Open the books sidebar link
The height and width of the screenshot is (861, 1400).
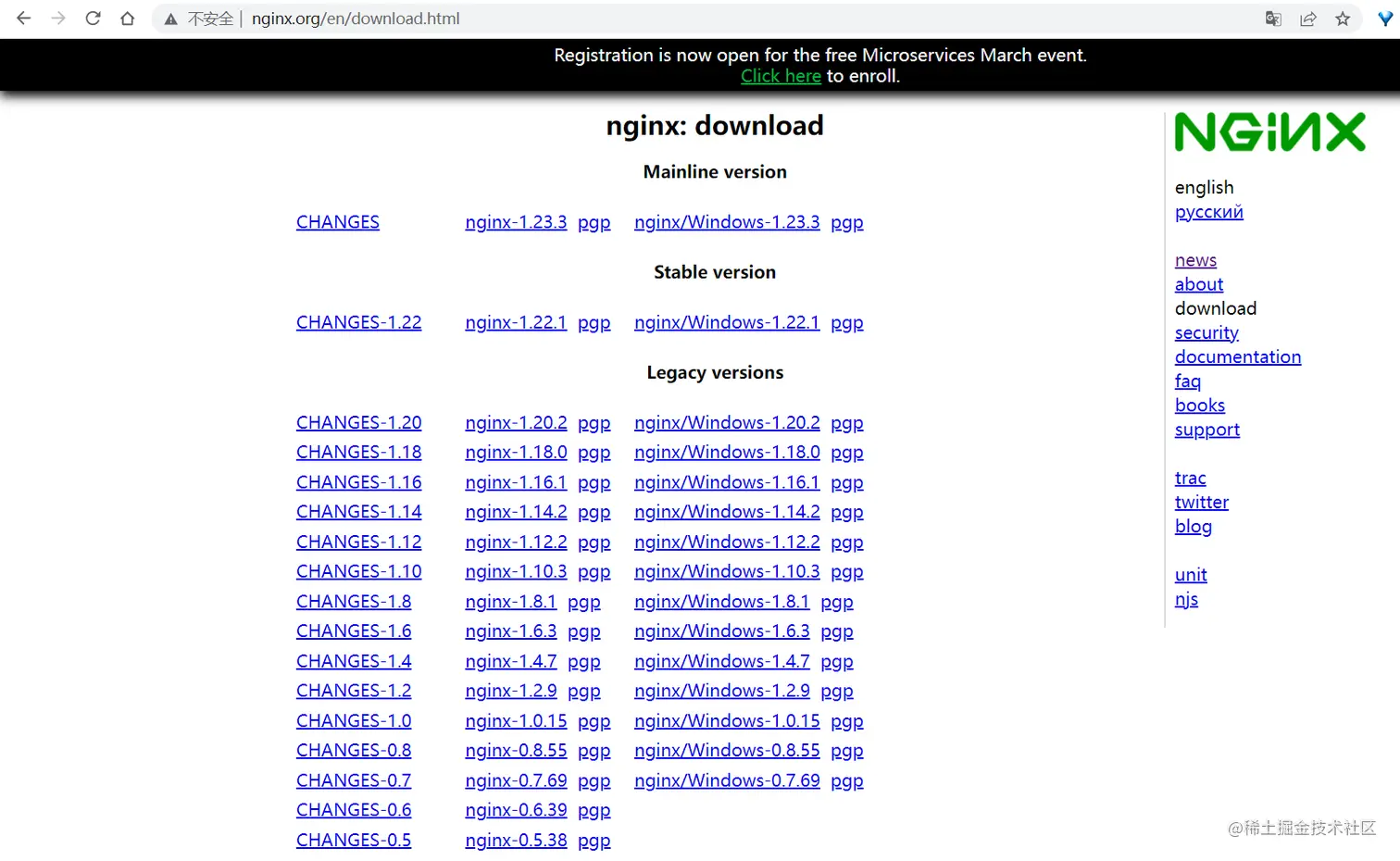tap(1200, 406)
